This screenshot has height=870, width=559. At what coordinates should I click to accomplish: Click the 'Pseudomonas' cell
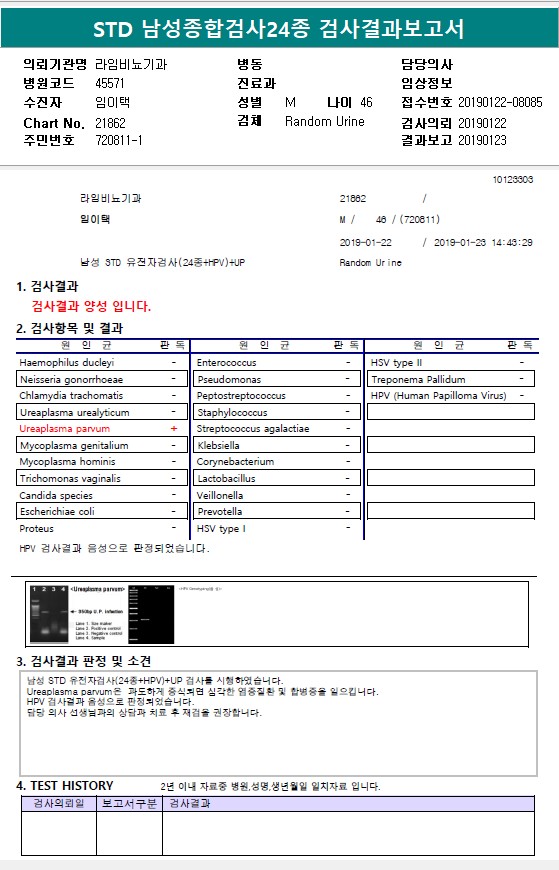(277, 379)
